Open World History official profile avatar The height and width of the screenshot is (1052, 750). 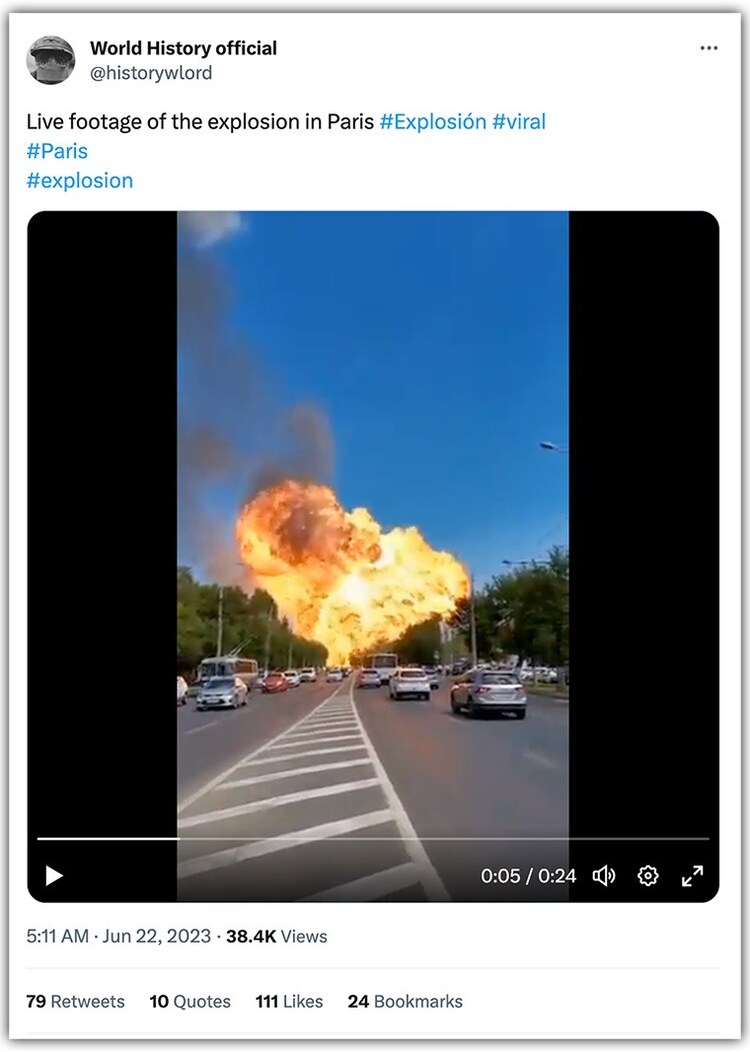pyautogui.click(x=51, y=60)
